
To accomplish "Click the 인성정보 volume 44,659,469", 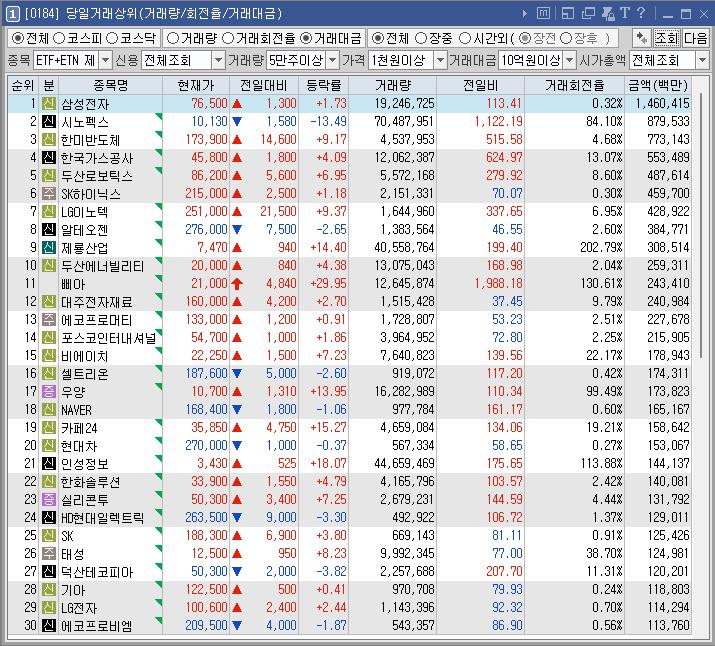I will coord(404,464).
